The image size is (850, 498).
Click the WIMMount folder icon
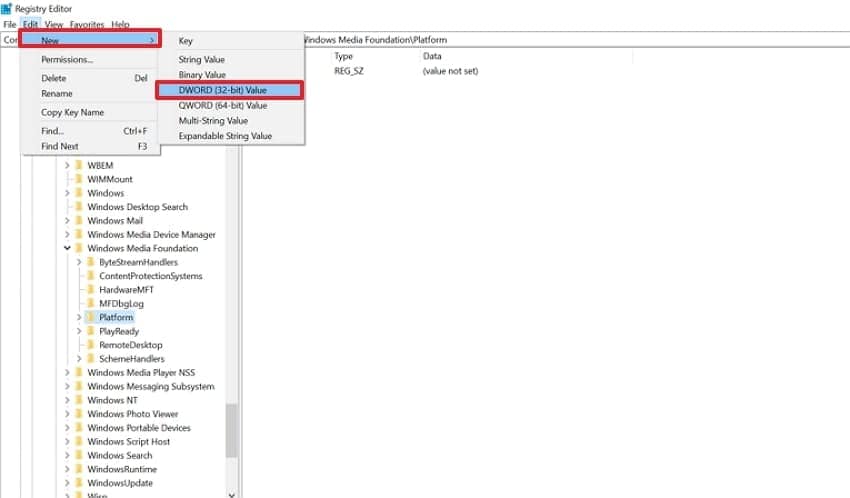pyautogui.click(x=79, y=179)
